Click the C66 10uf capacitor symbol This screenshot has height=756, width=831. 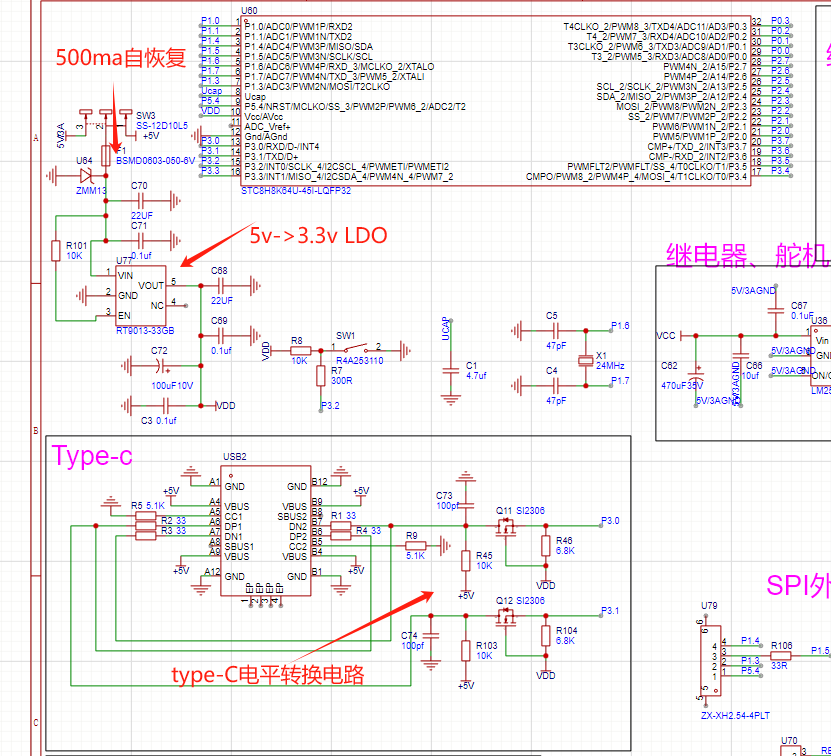740,356
